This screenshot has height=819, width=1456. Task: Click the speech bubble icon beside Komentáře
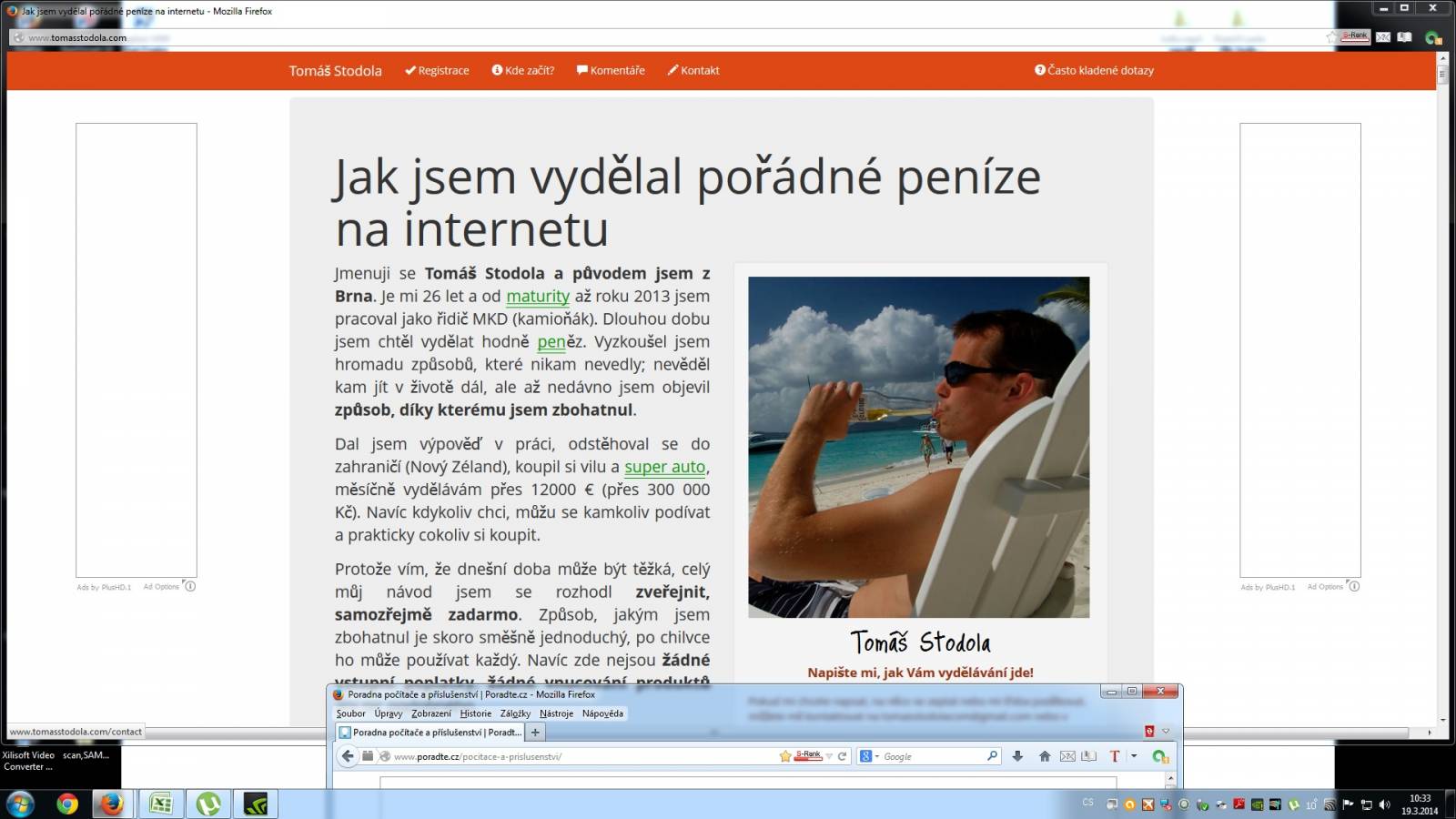click(581, 70)
